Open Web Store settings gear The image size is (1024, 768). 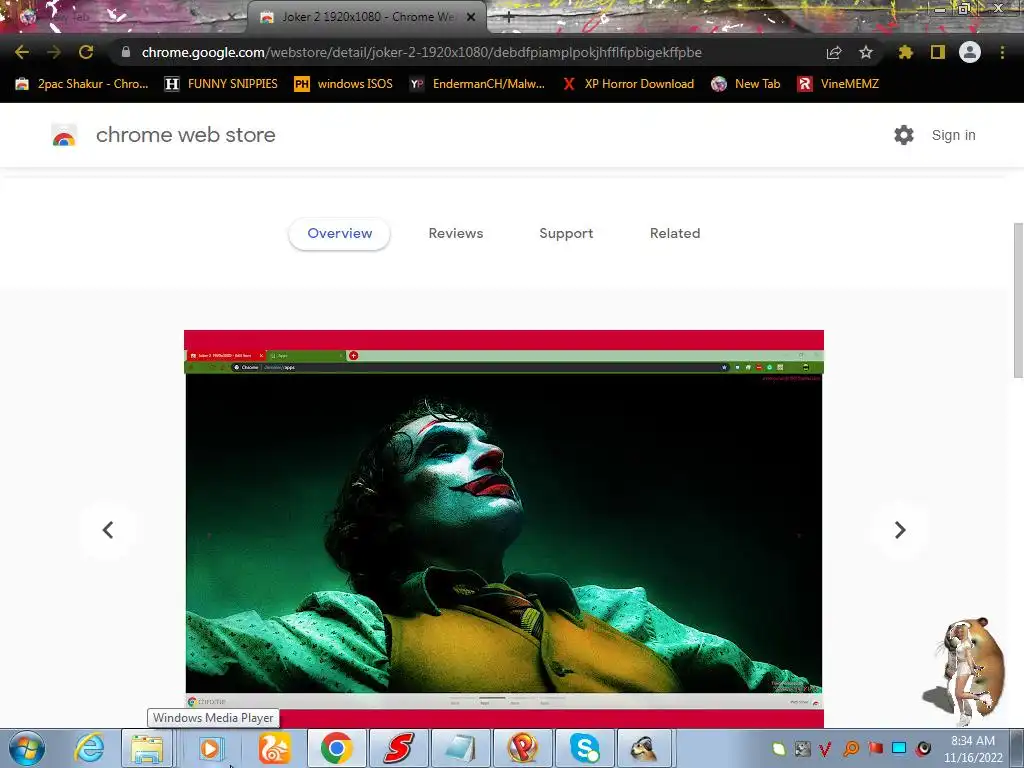(x=904, y=135)
